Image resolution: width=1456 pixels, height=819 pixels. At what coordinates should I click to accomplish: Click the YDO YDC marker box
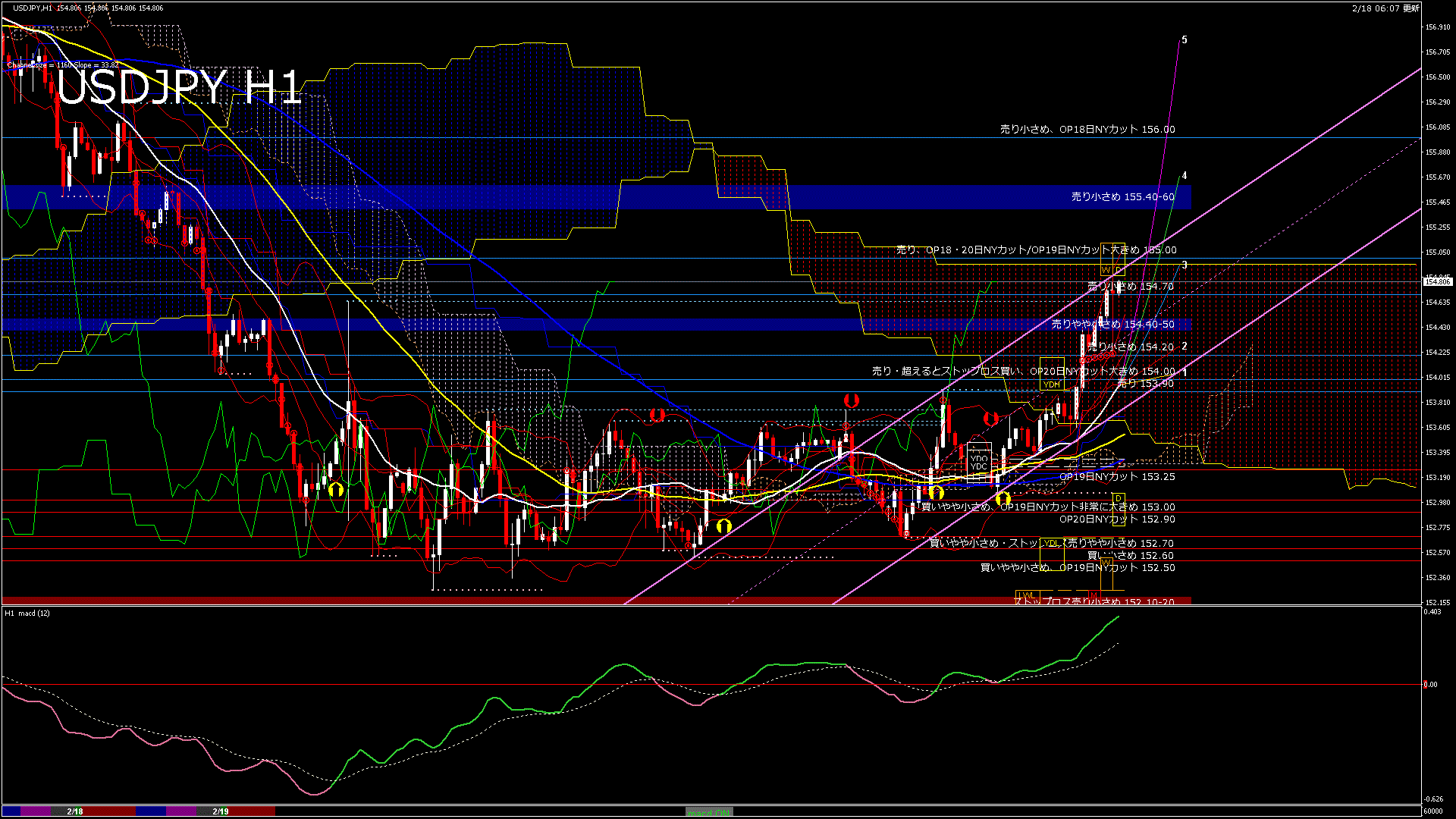click(x=979, y=462)
